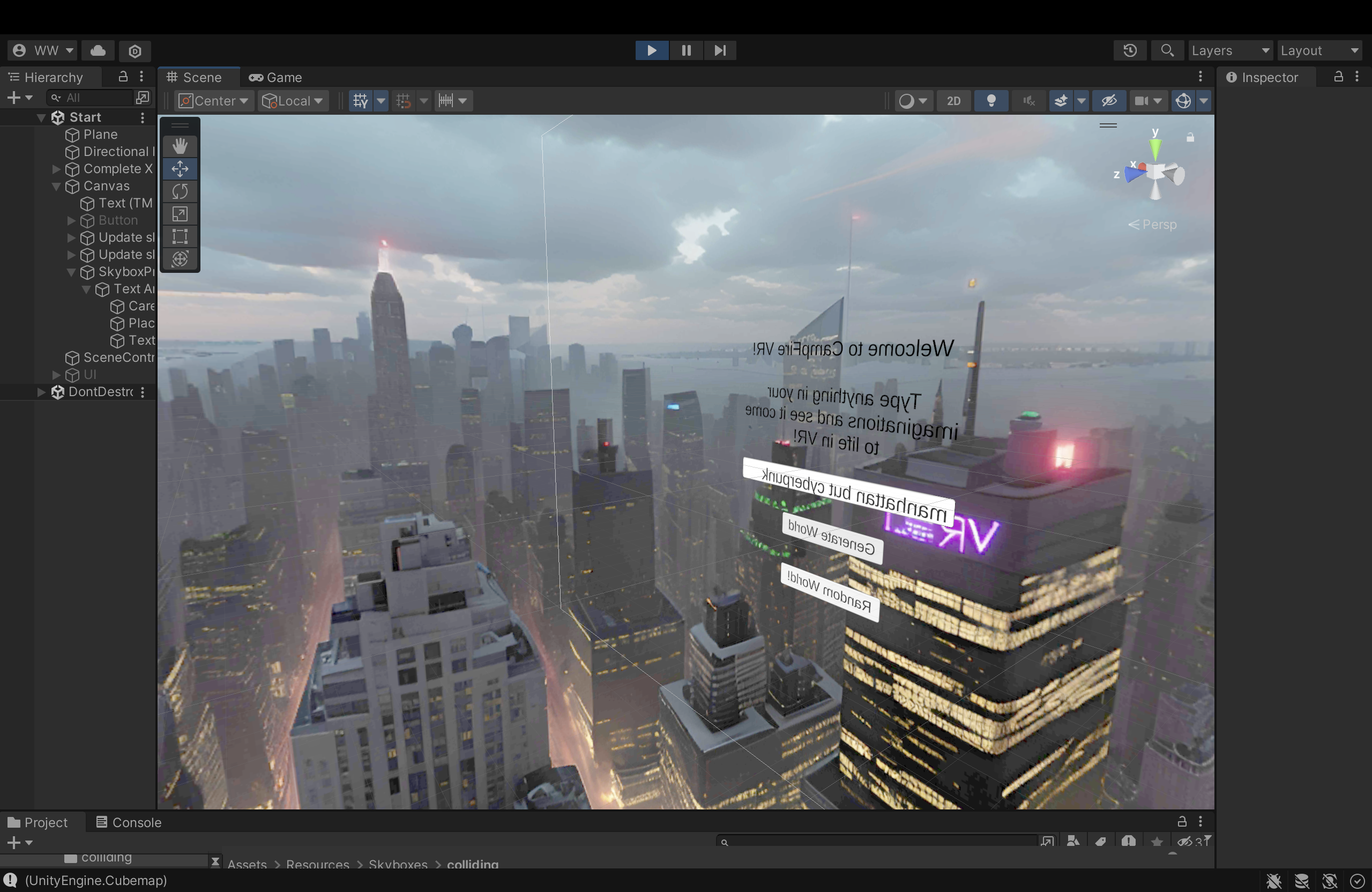
Task: Toggle hidden objects visibility in scene
Action: 1109,101
